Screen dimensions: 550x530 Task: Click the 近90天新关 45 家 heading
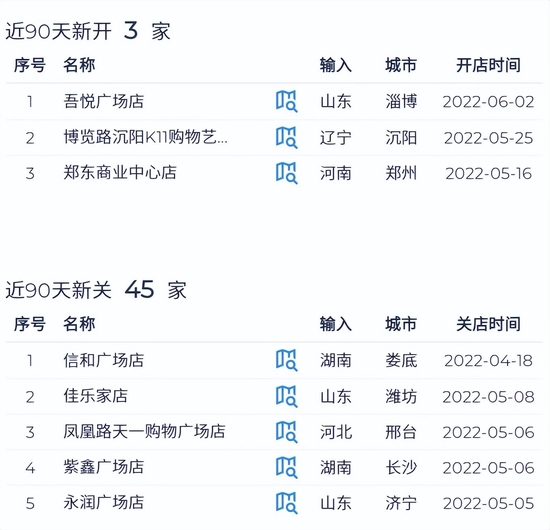(96, 290)
